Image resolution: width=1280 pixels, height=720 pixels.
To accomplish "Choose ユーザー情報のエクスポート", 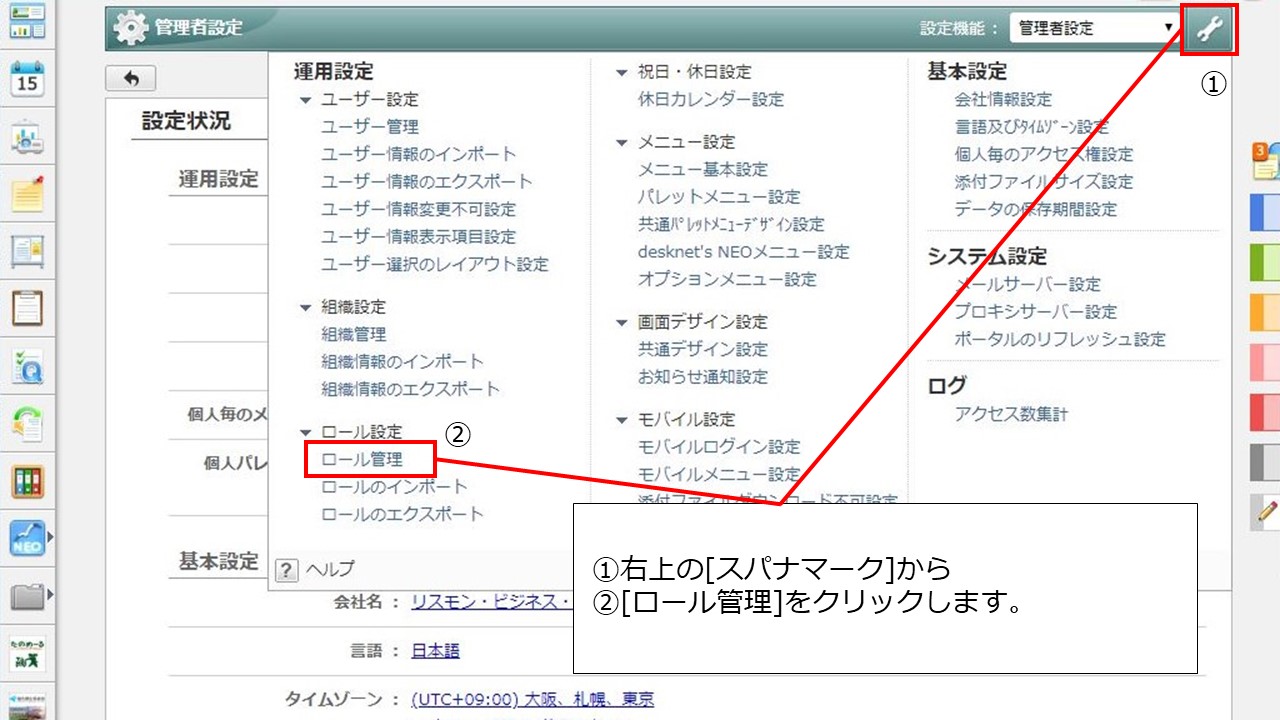I will click(427, 181).
